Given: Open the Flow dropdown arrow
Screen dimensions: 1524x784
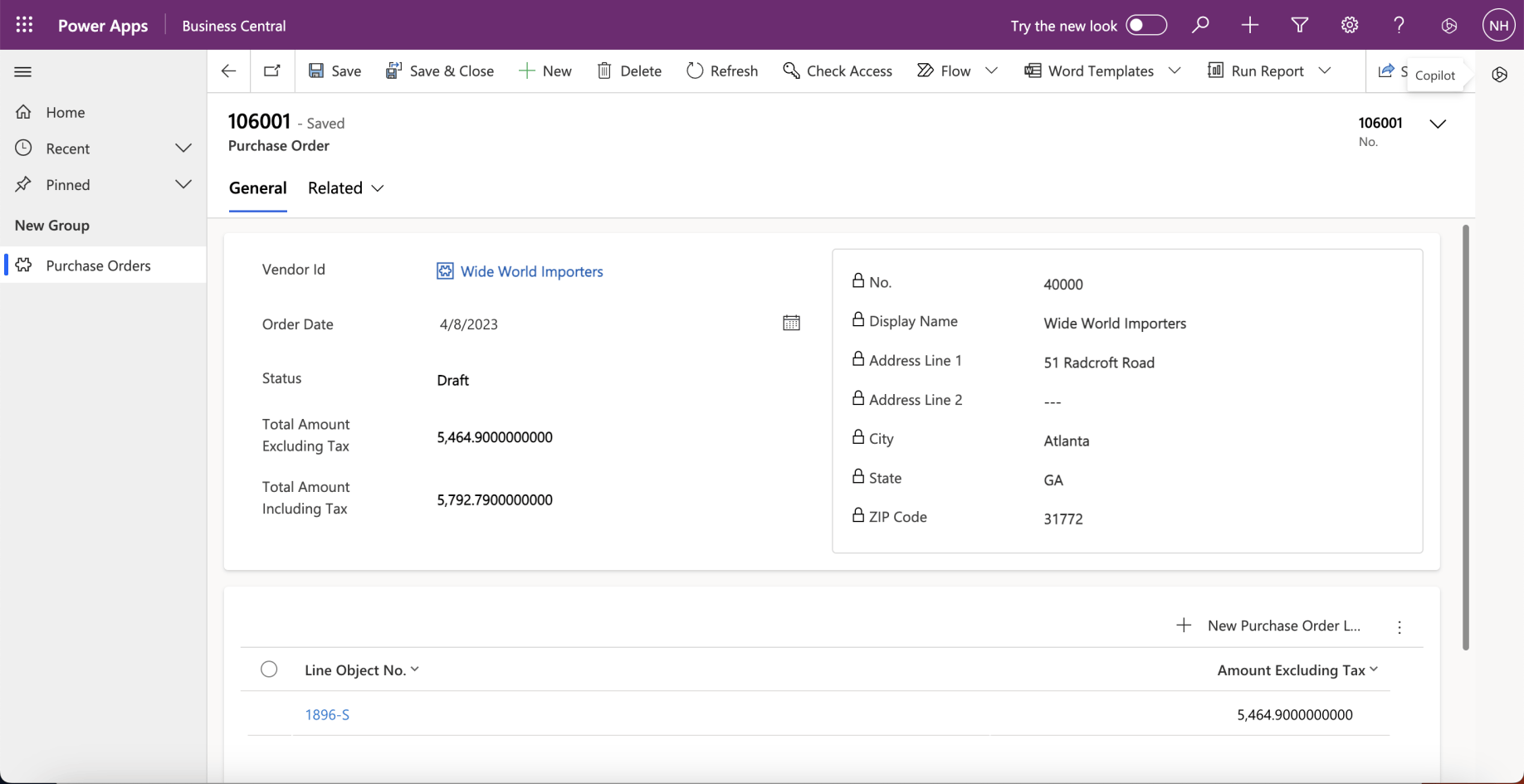Looking at the screenshot, I should 991,71.
